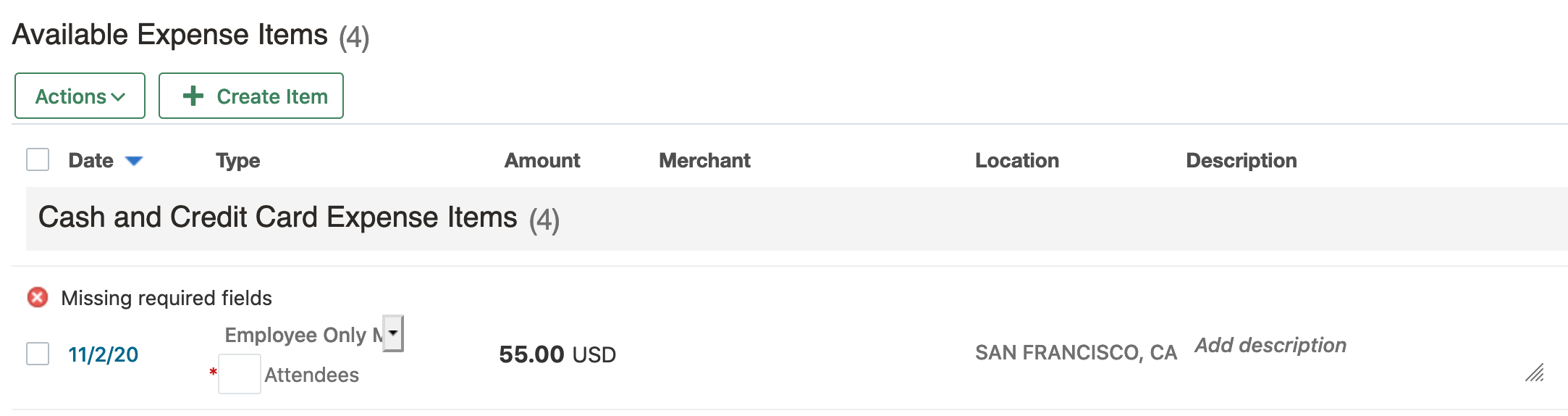Click the plus icon on Create Item
Image resolution: width=1568 pixels, height=416 pixels.
pyautogui.click(x=193, y=96)
